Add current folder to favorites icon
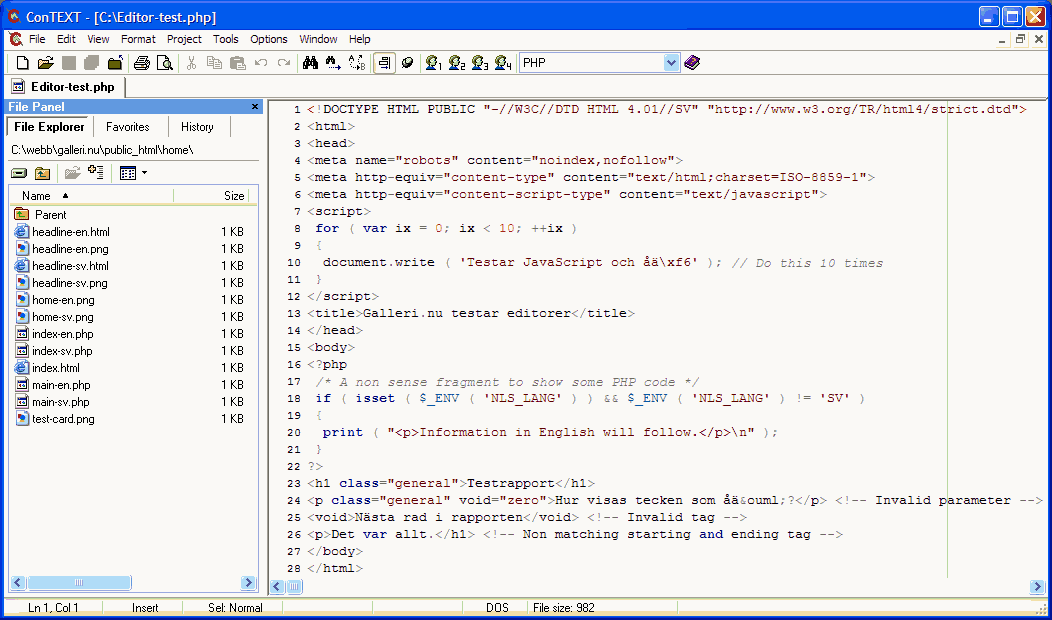Viewport: 1052px width, 620px height. point(95,172)
